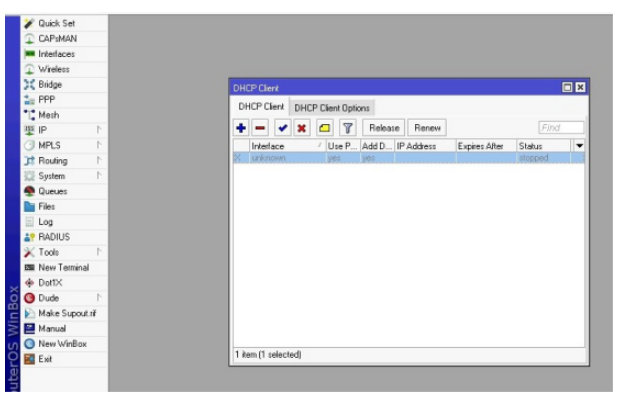Image resolution: width=620 pixels, height=405 pixels.
Task: Open New Terminal from the sidebar
Action: (x=63, y=267)
